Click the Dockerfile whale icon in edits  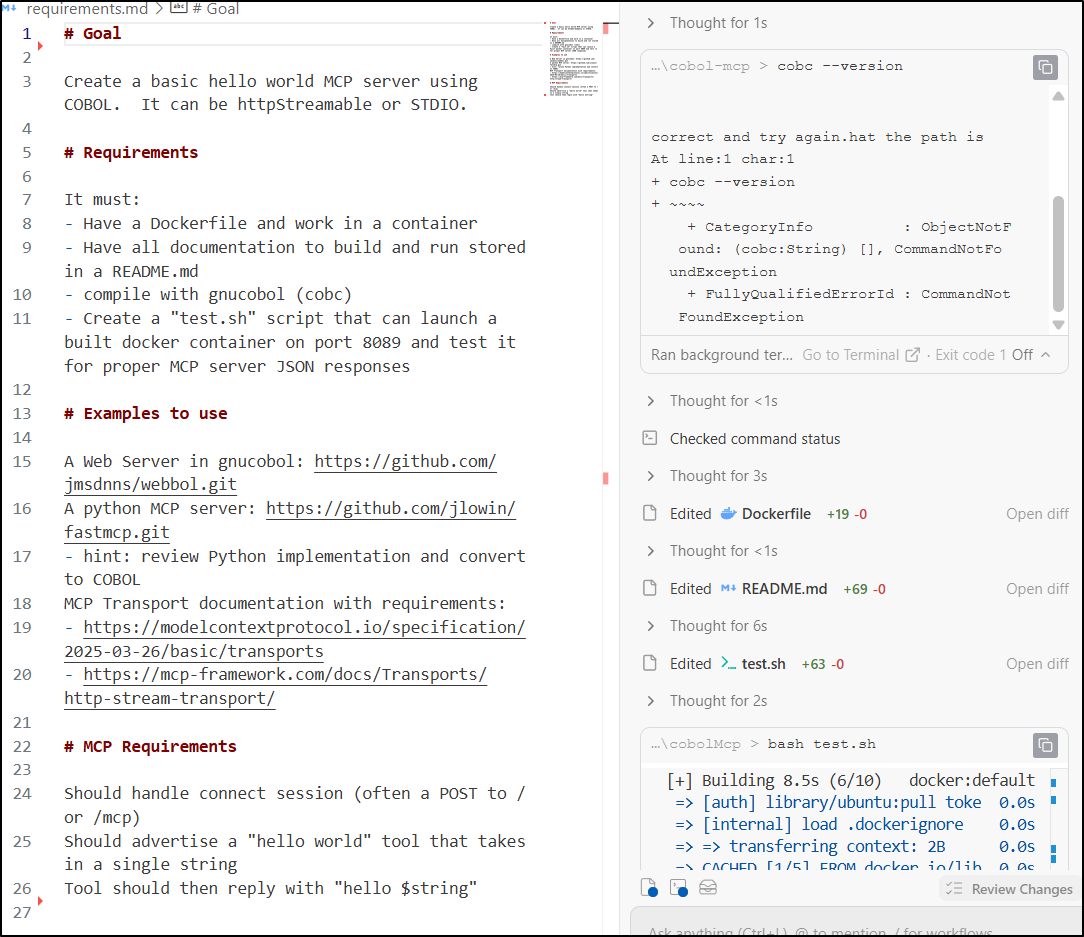coord(729,514)
